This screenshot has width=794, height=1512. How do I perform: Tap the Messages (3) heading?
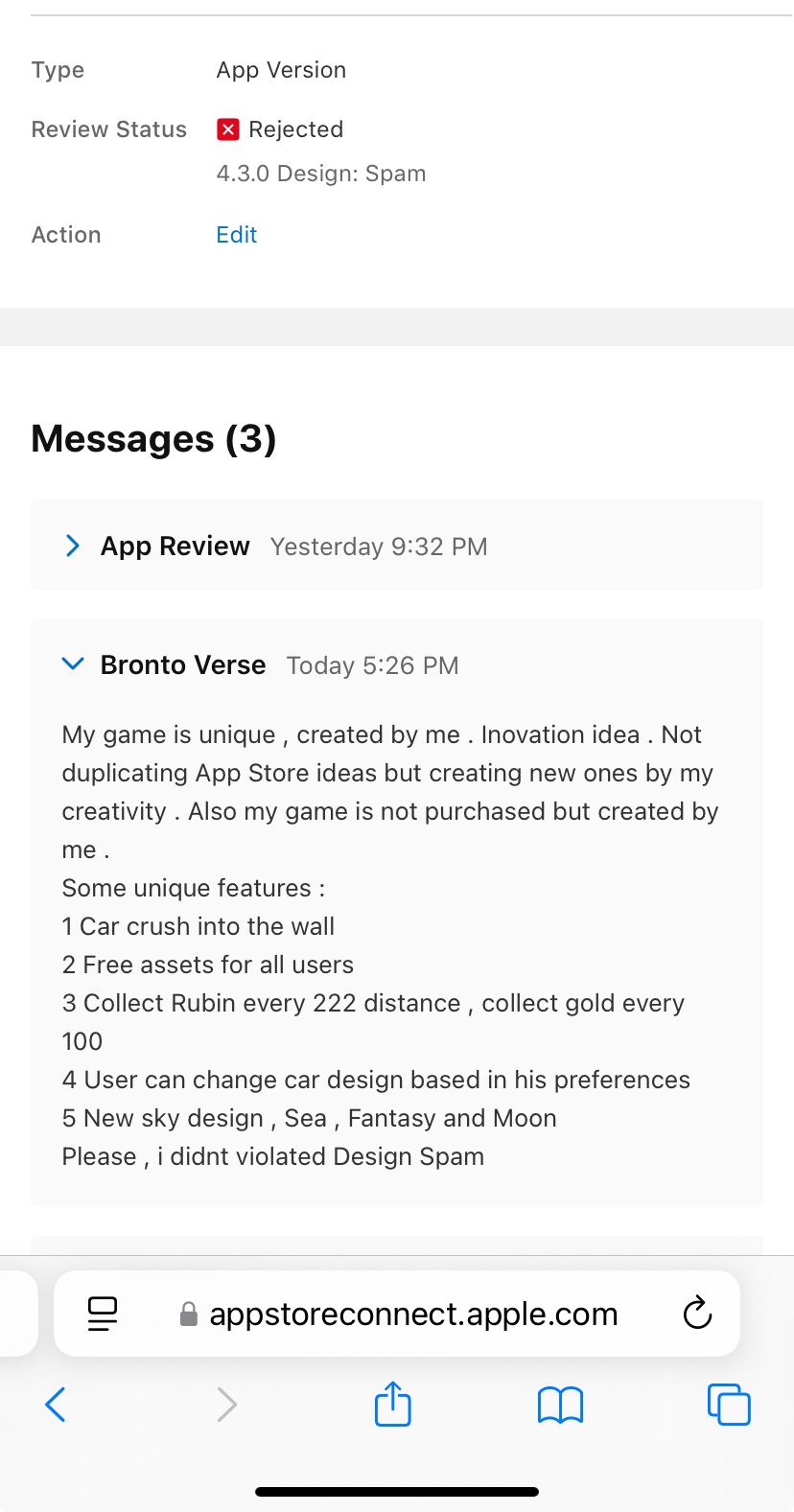[x=153, y=439]
